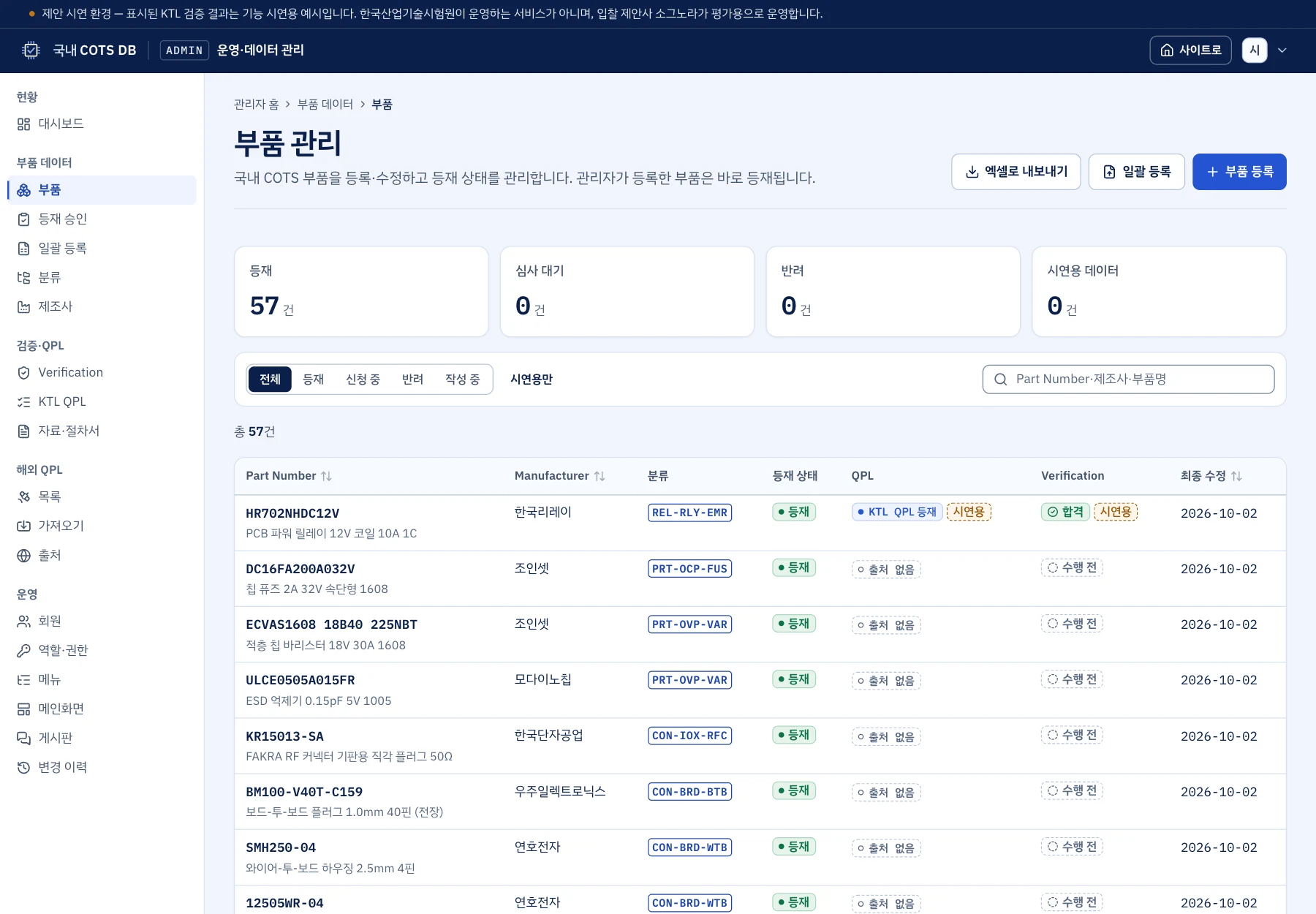Viewport: 1316px width, 914px height.
Task: Open the Verification shield icon
Action: (23, 373)
